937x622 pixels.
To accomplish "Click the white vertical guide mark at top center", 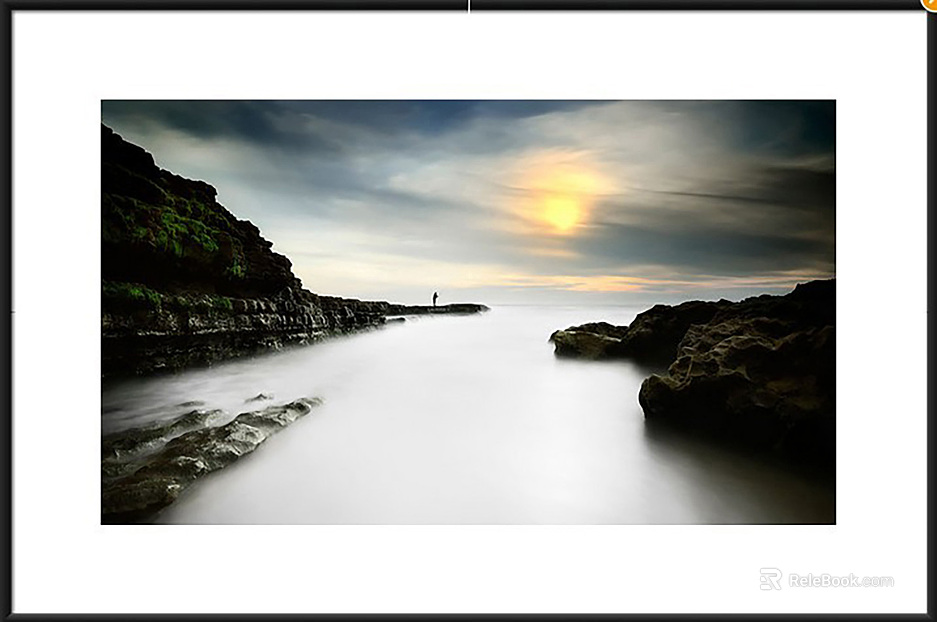I will pyautogui.click(x=469, y=5).
